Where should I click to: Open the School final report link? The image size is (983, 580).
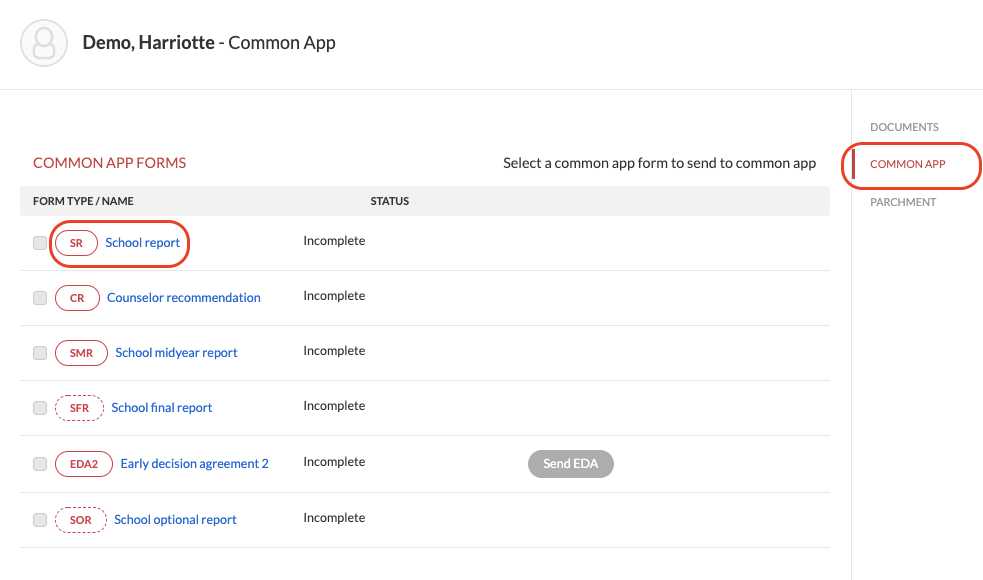[162, 408]
